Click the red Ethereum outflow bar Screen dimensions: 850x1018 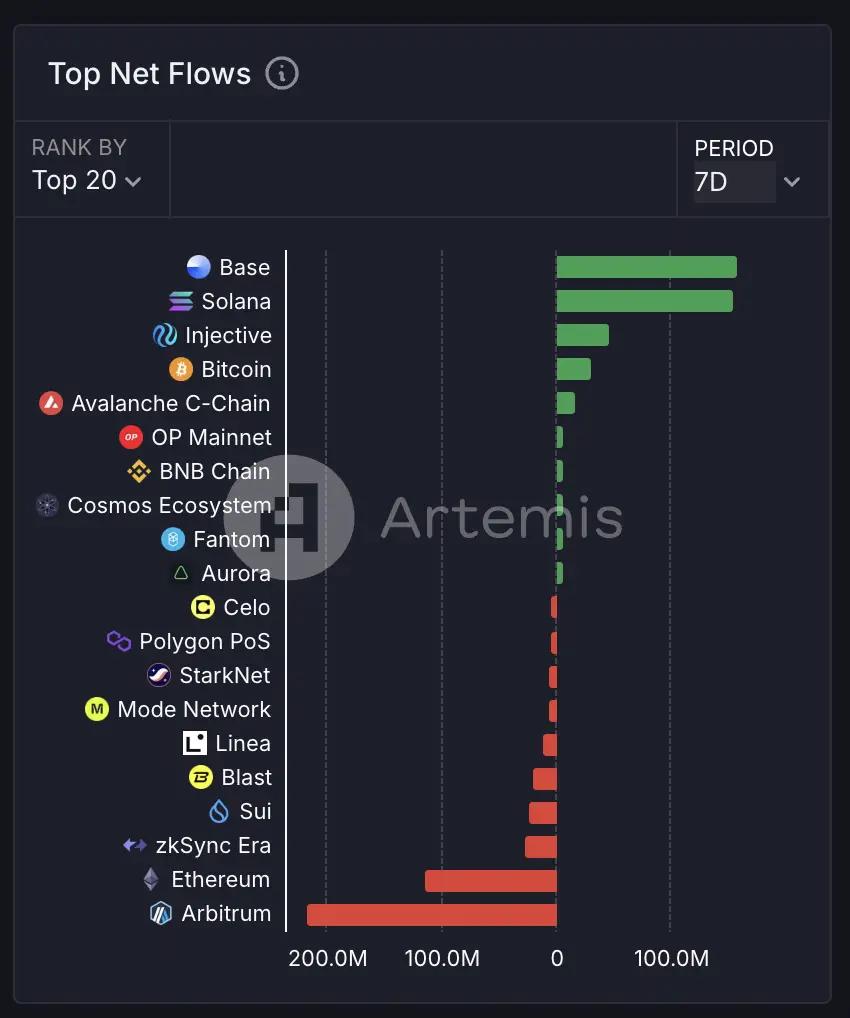pos(490,880)
